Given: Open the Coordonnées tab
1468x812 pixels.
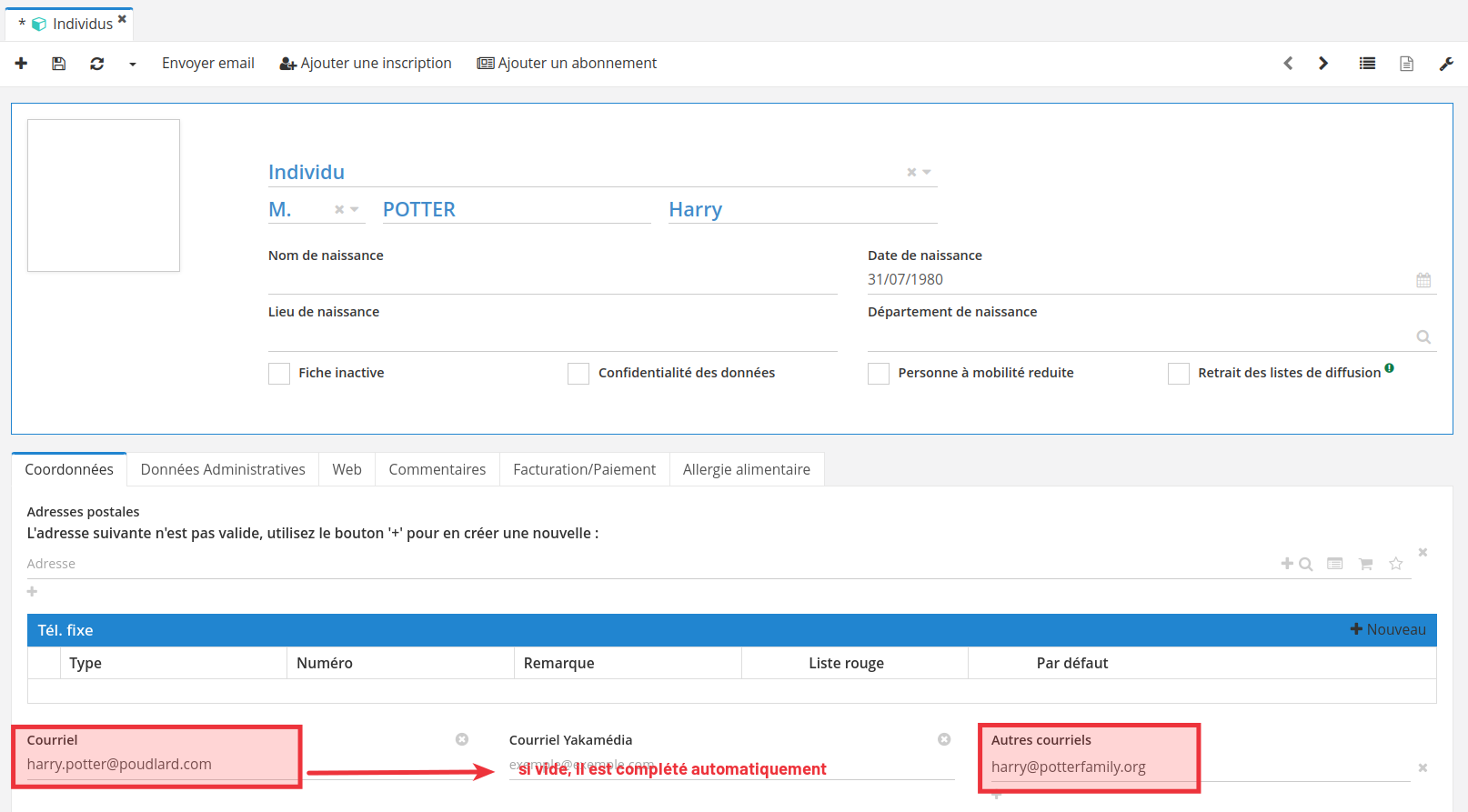Looking at the screenshot, I should point(69,469).
